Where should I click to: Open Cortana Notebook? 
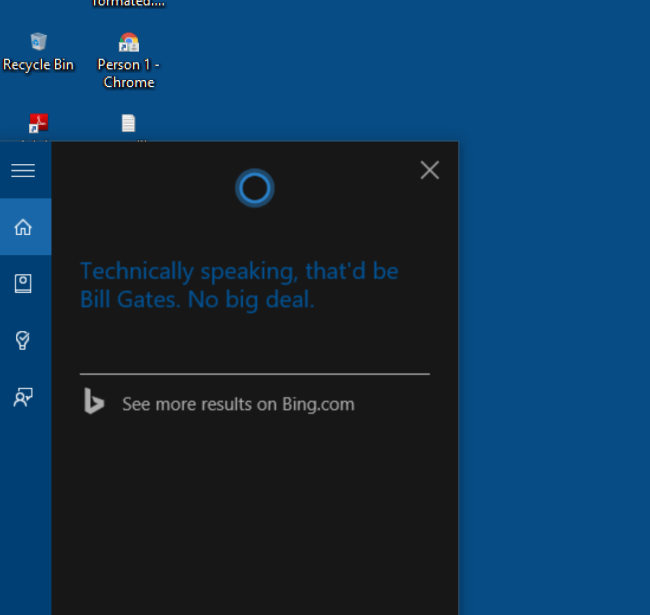pyautogui.click(x=23, y=283)
